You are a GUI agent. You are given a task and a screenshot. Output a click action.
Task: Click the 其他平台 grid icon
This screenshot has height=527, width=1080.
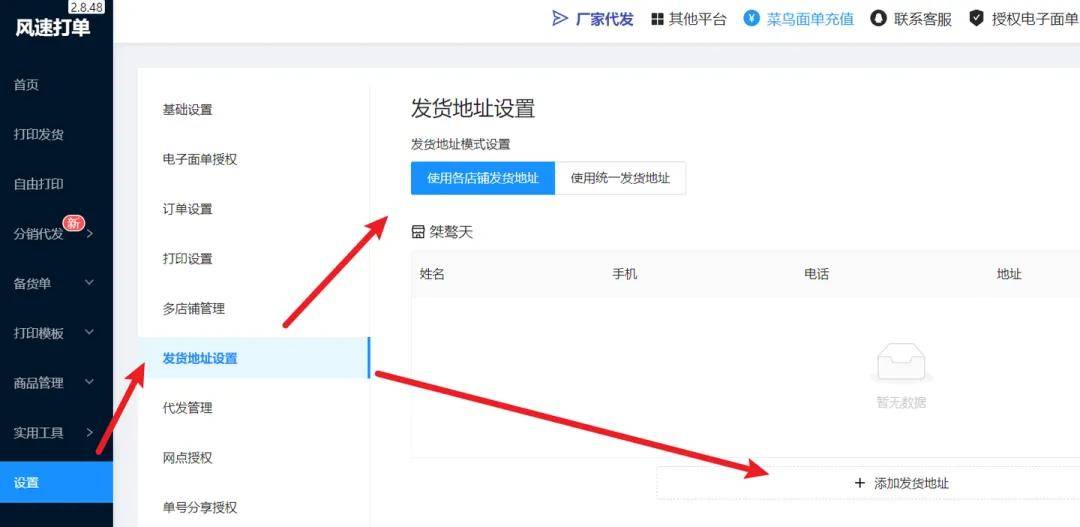tap(657, 19)
